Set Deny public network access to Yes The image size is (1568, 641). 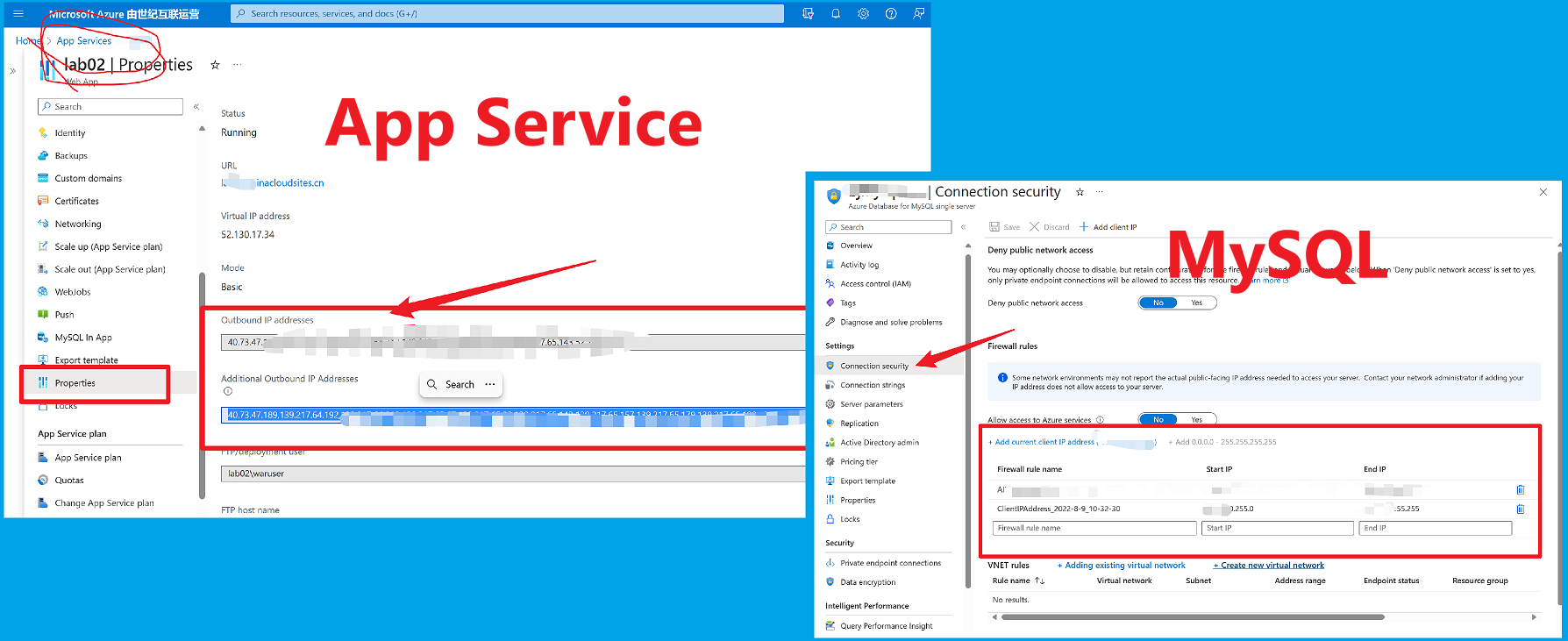(x=1196, y=303)
